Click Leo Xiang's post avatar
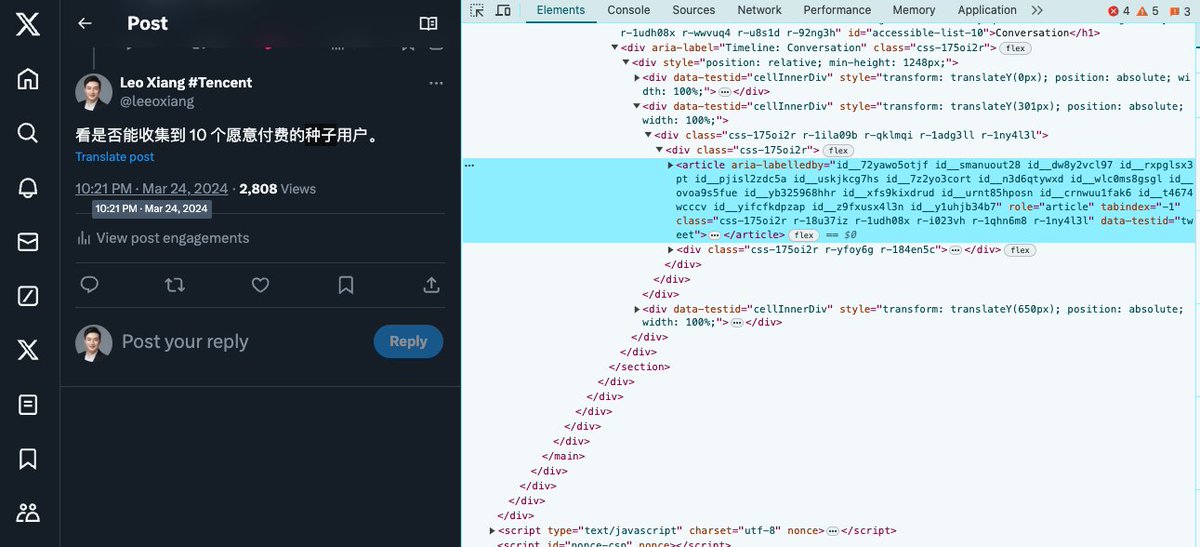1200x547 pixels. pyautogui.click(x=94, y=92)
